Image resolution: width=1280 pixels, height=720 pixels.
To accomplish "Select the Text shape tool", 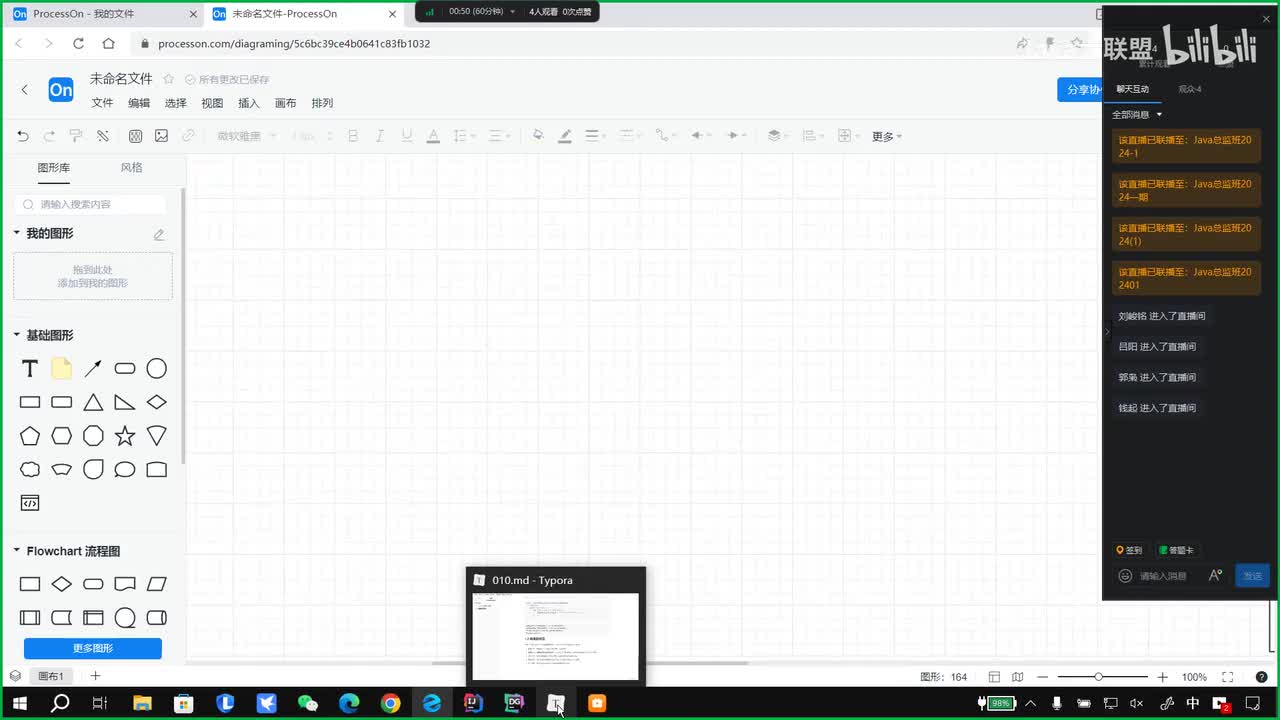I will point(30,369).
